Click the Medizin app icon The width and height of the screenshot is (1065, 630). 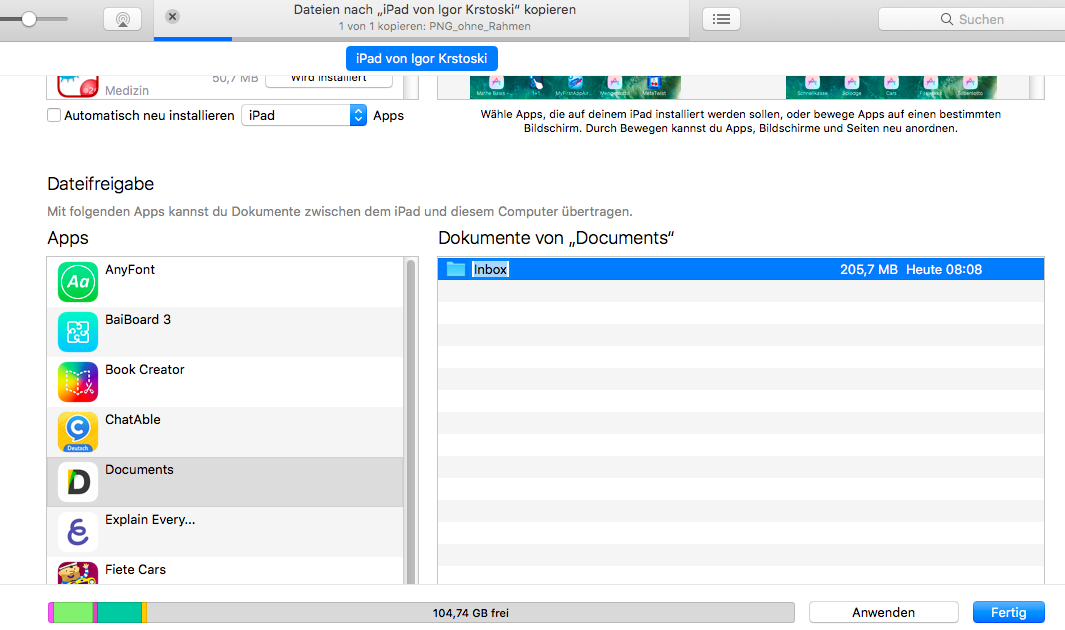(x=78, y=86)
